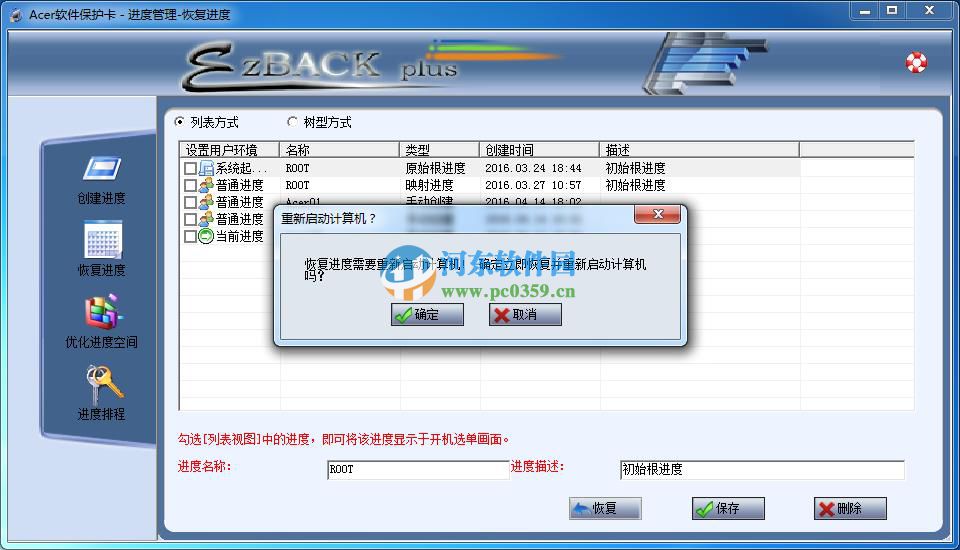Open the 创建进度 sidebar icon
The width and height of the screenshot is (960, 550).
coord(102,168)
